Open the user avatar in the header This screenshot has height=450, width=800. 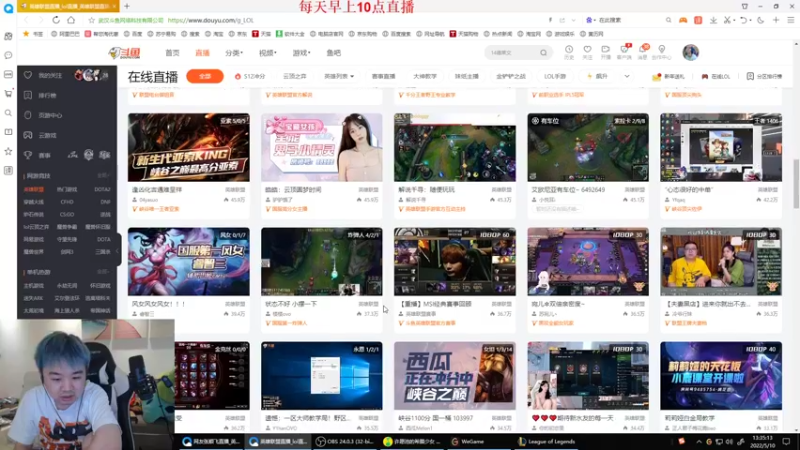point(690,52)
